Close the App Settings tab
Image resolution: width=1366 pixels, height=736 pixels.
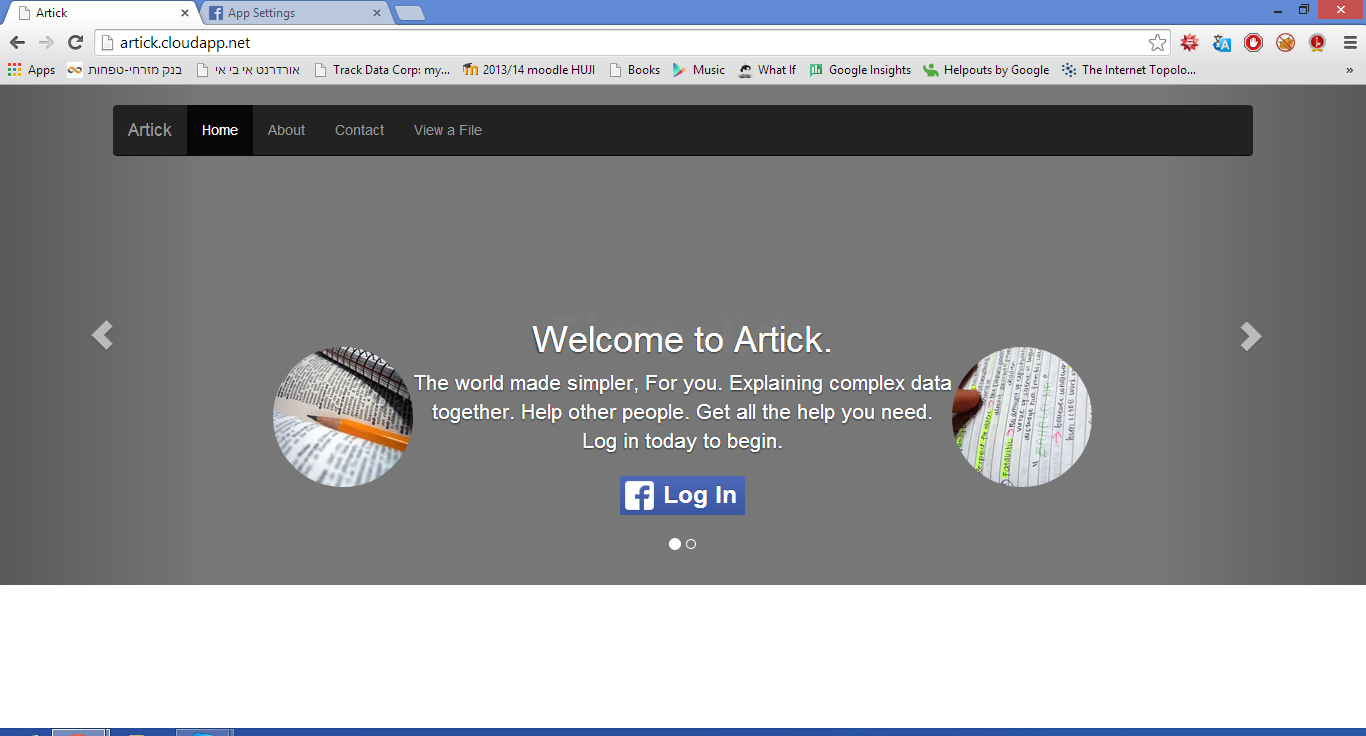(x=377, y=13)
